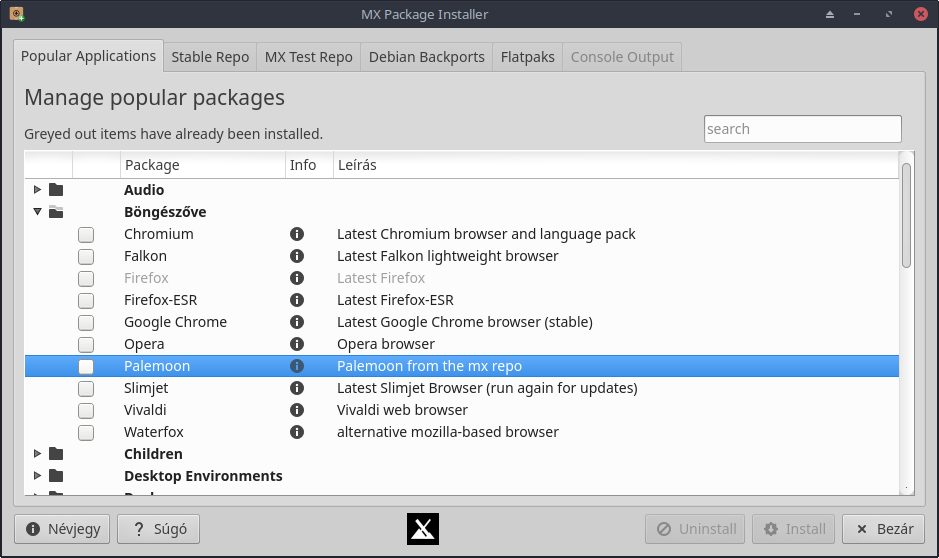Collapse the Böngészőve category arrow

pyautogui.click(x=37, y=211)
